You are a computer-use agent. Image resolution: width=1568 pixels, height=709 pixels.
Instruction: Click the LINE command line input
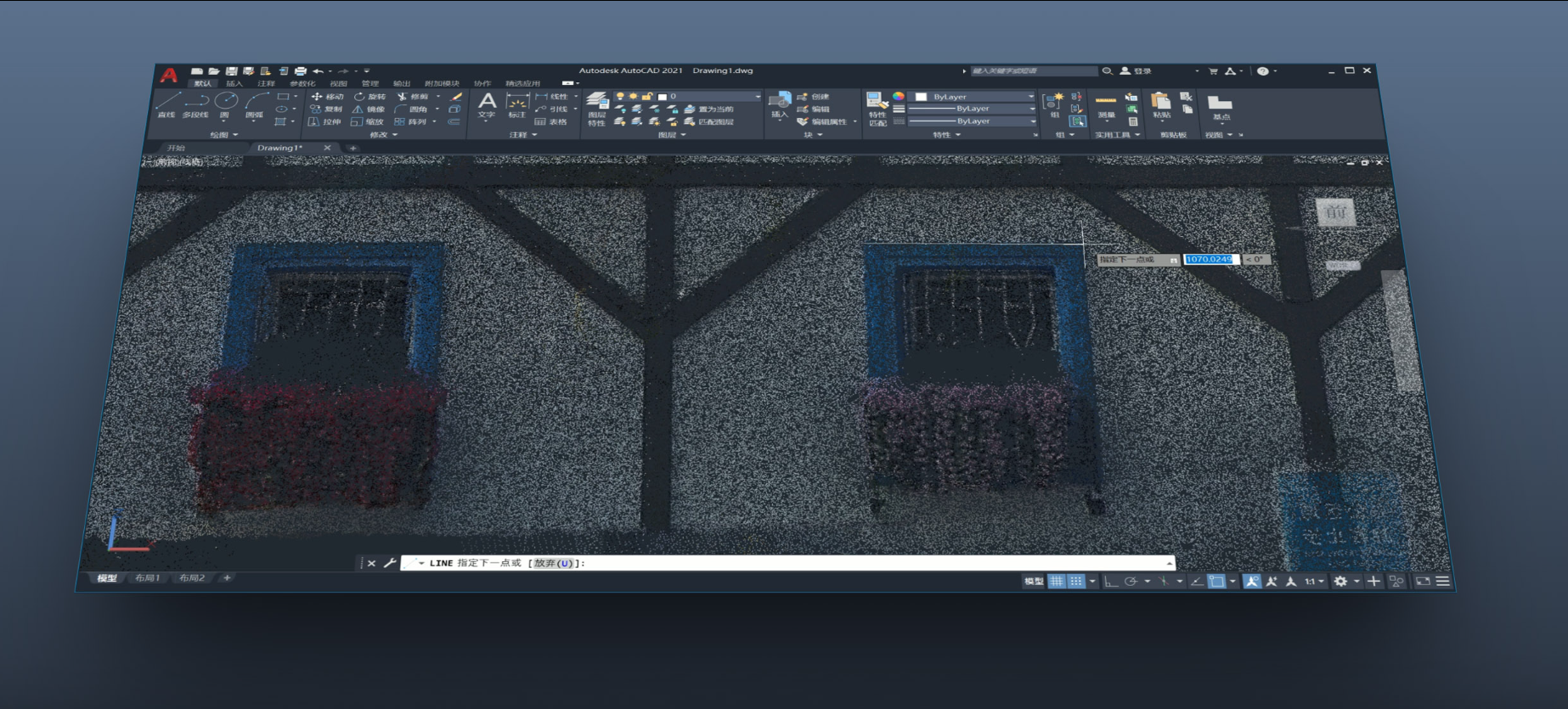coord(787,563)
